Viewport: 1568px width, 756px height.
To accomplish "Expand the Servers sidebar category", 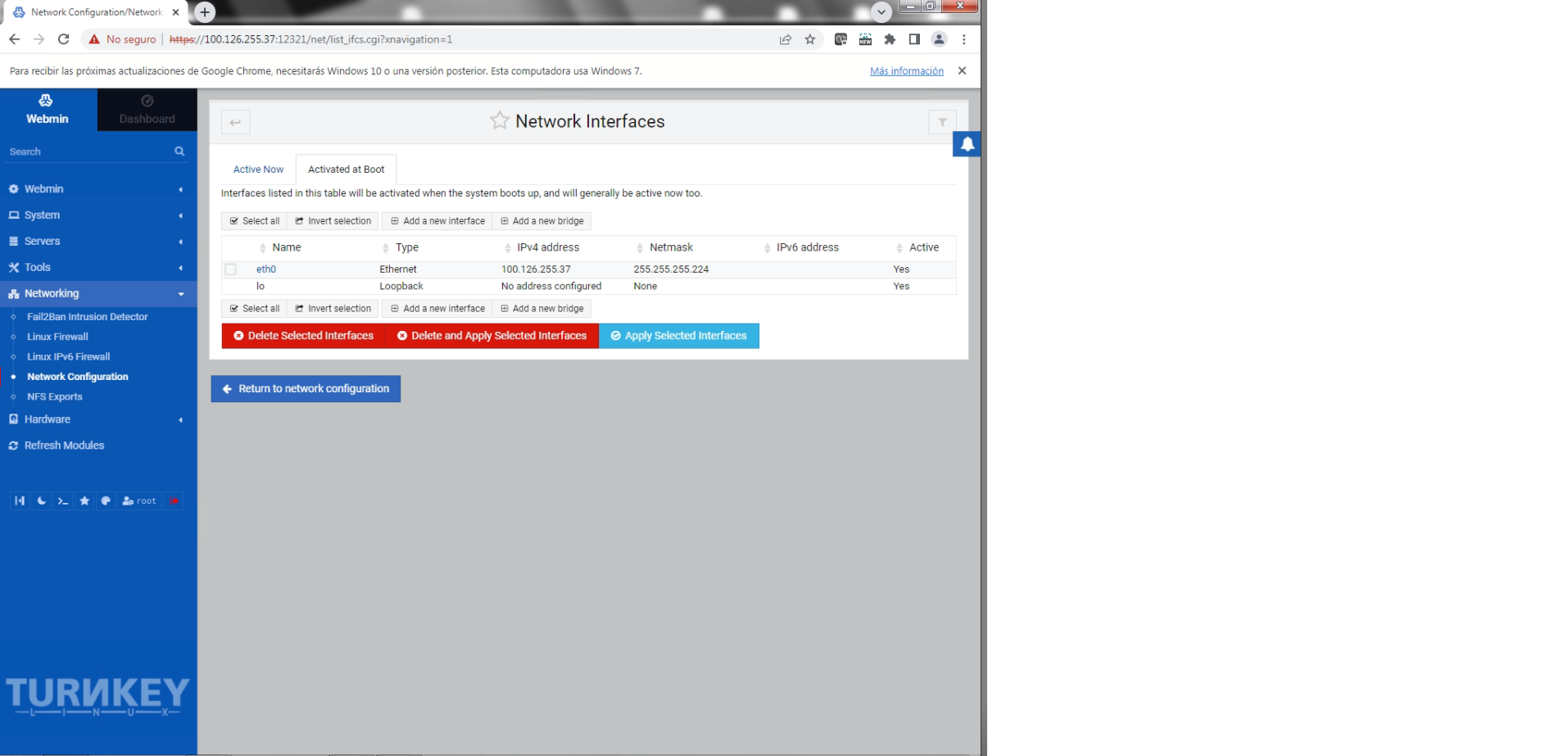I will click(x=42, y=242).
